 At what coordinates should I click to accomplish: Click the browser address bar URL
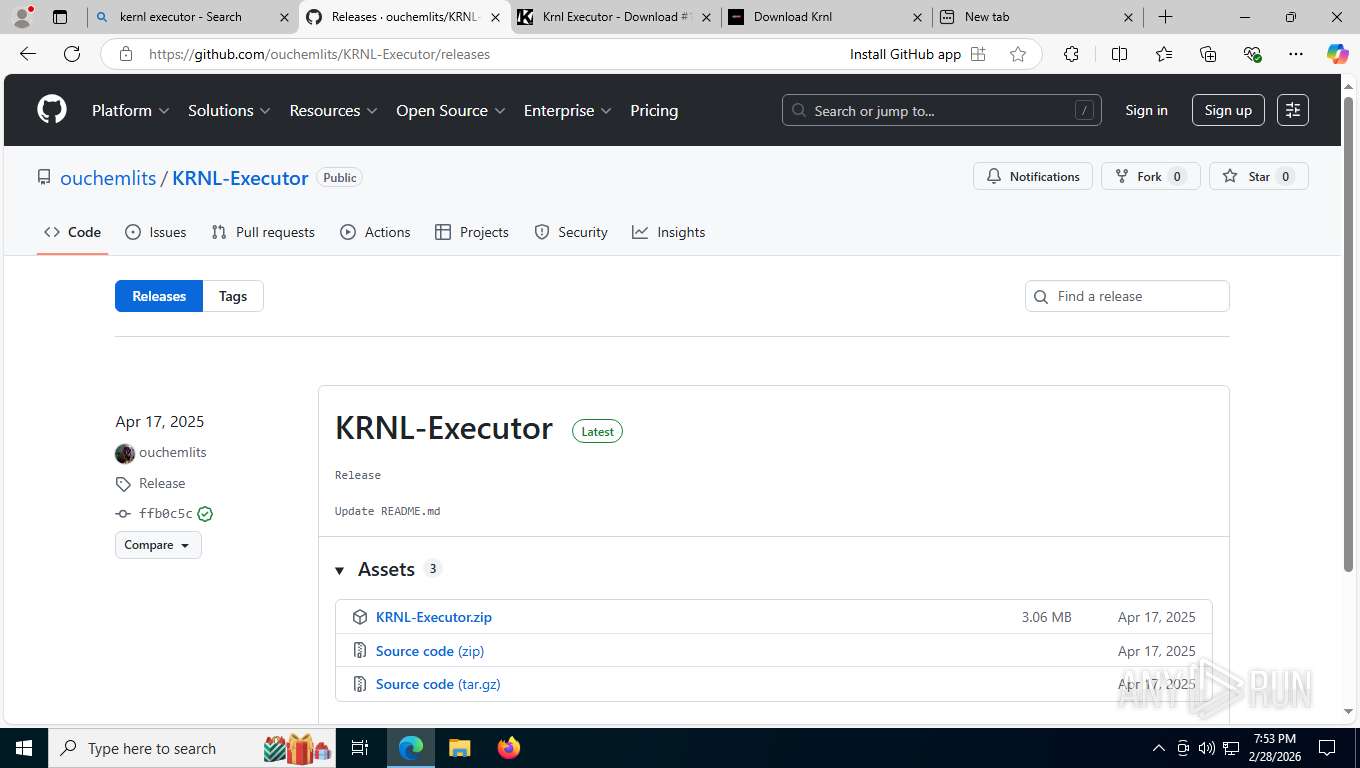[x=319, y=54]
